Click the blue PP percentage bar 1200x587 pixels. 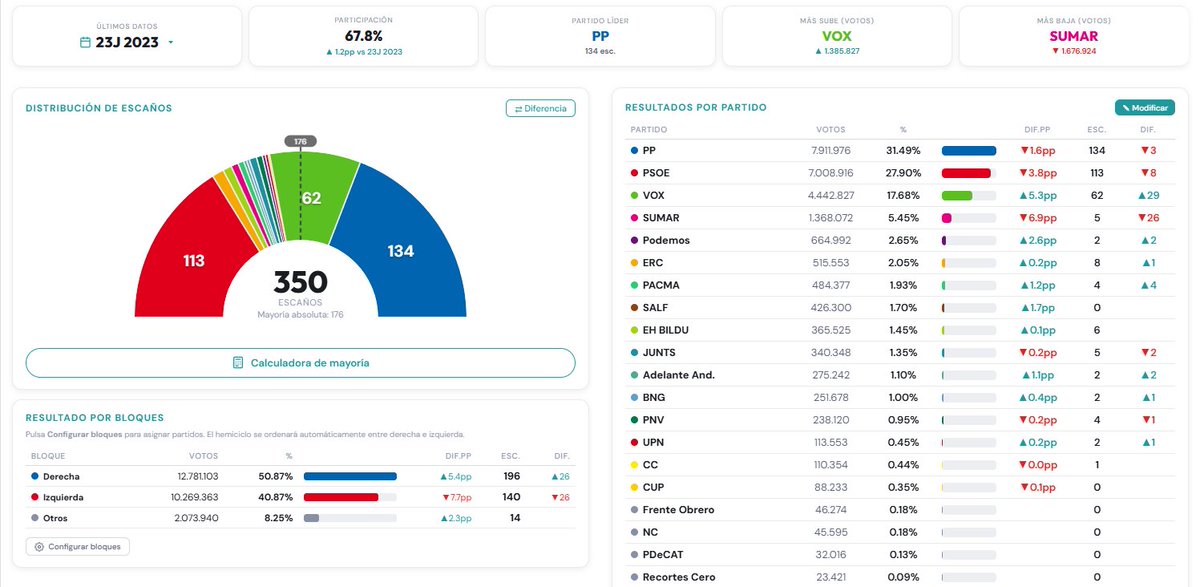click(969, 150)
